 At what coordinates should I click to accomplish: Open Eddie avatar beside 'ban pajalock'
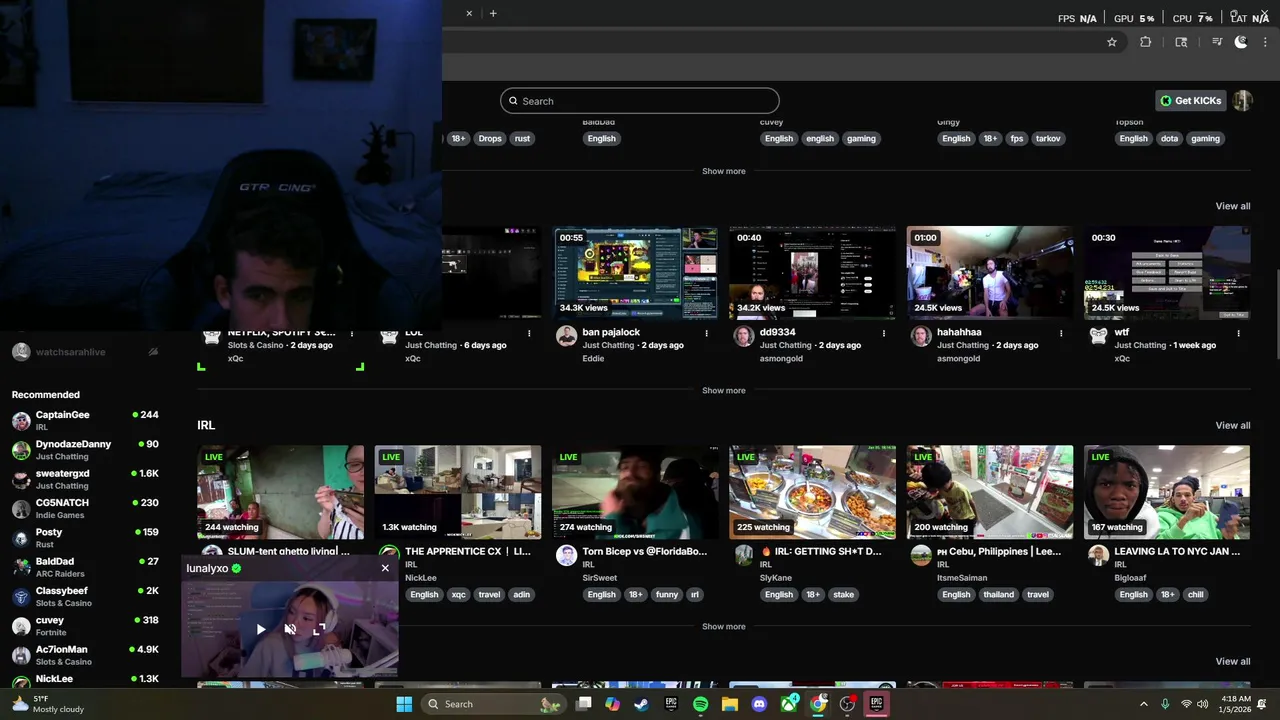click(x=567, y=336)
